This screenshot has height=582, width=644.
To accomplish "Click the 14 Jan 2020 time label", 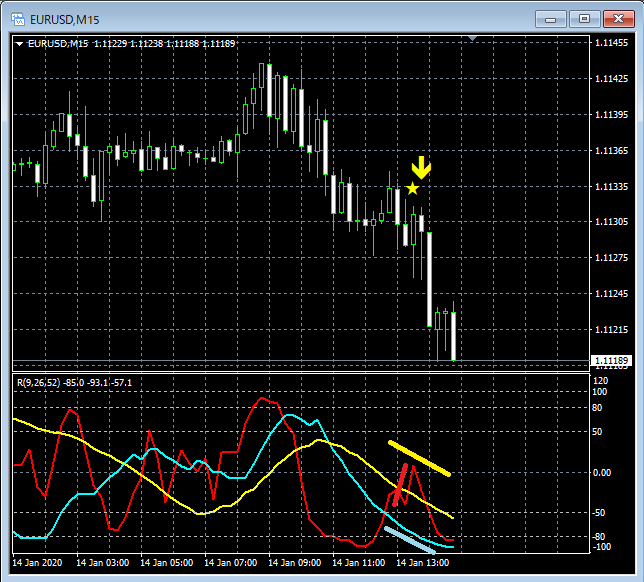I will [37, 562].
